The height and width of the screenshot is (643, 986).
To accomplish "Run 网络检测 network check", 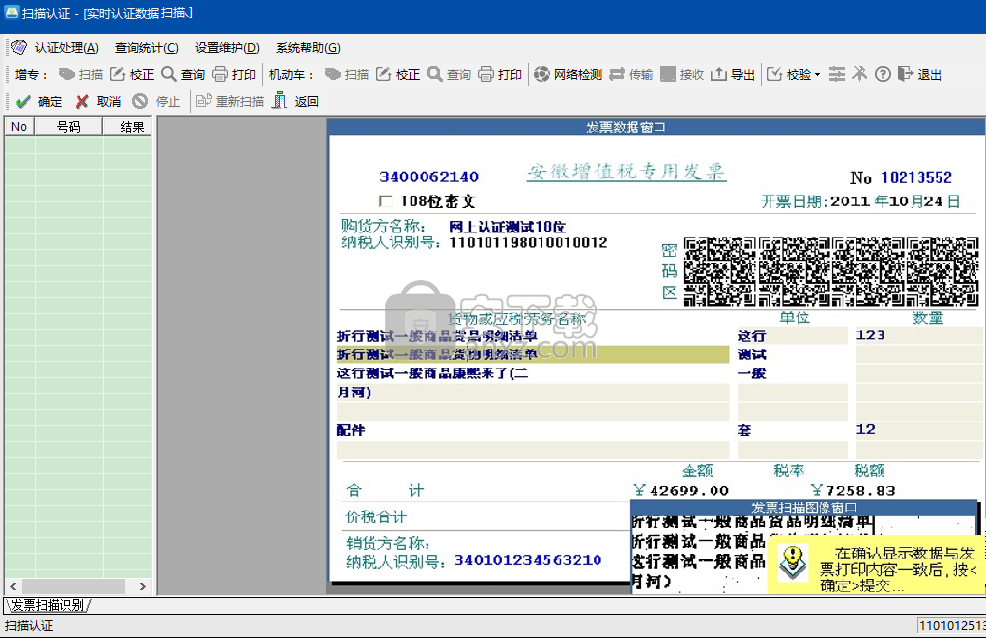I will [x=568, y=74].
